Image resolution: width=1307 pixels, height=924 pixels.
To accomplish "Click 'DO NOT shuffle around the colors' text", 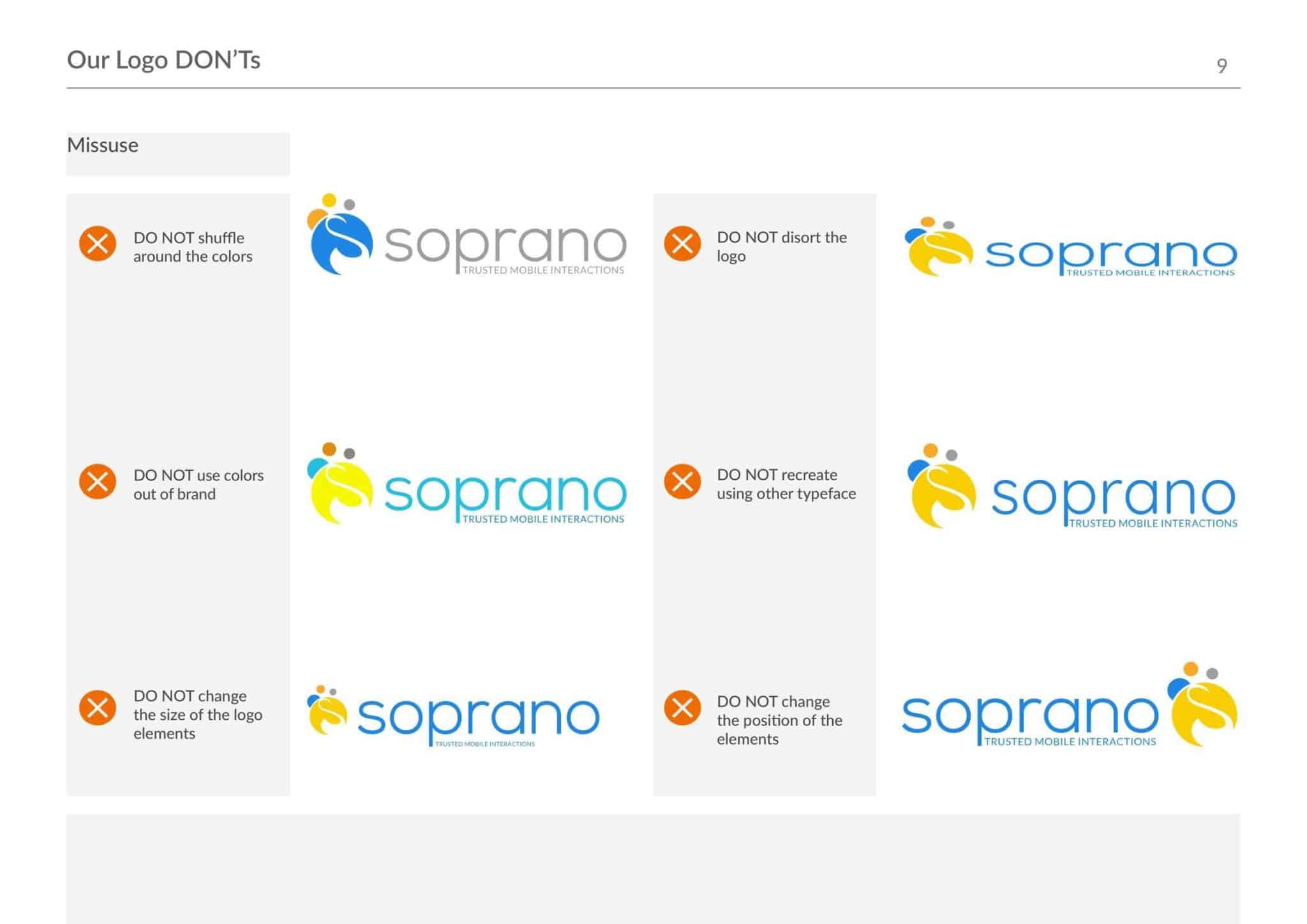I will pos(193,247).
